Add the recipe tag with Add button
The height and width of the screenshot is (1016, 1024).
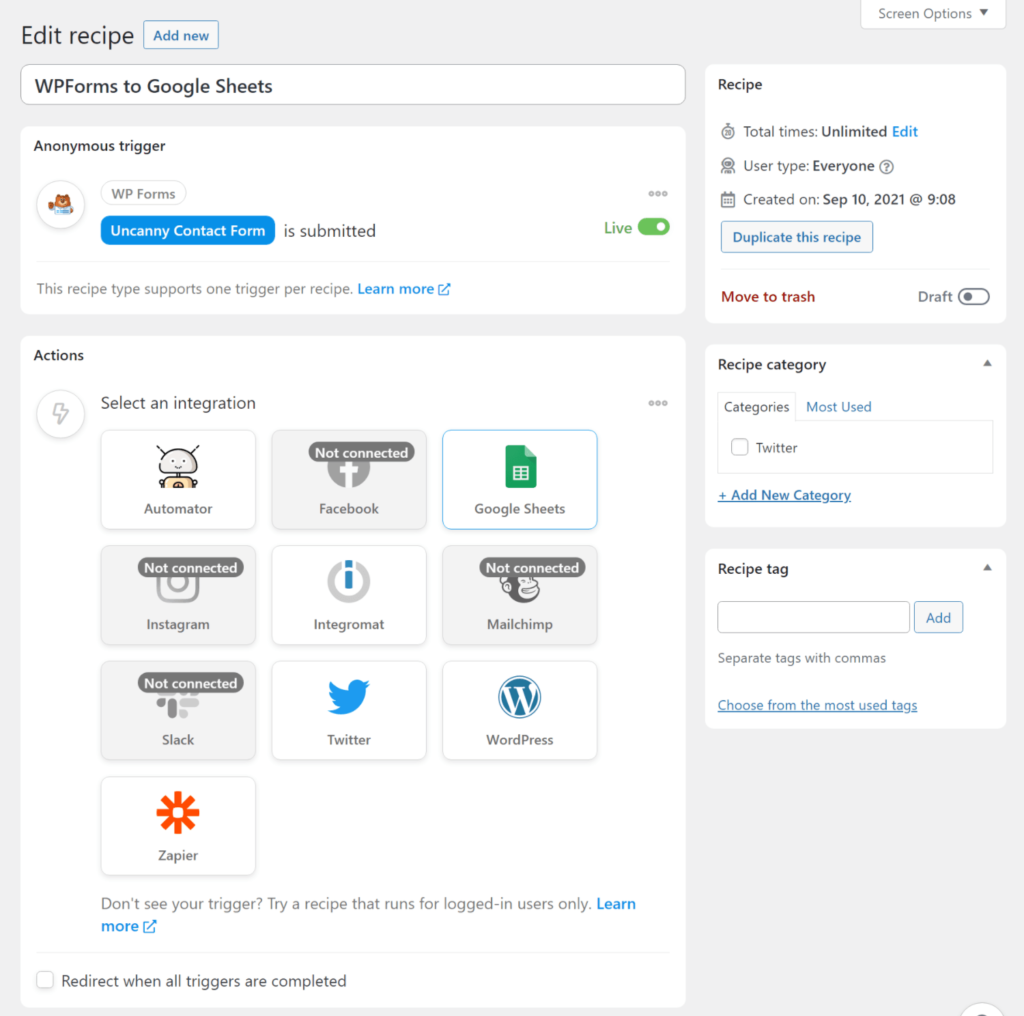tap(938, 618)
